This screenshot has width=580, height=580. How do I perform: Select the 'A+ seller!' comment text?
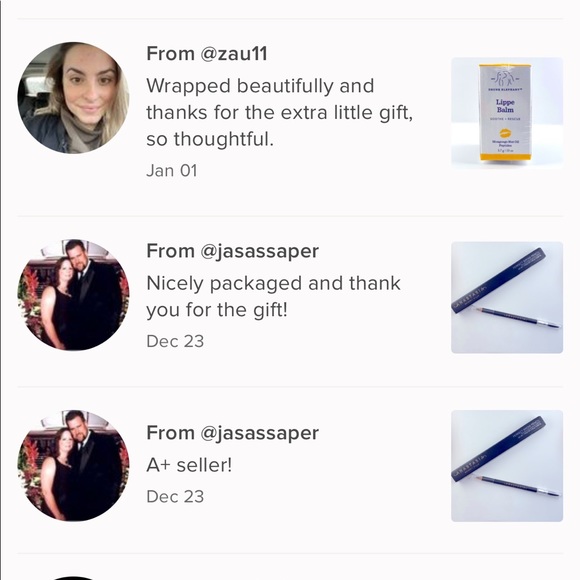(189, 465)
